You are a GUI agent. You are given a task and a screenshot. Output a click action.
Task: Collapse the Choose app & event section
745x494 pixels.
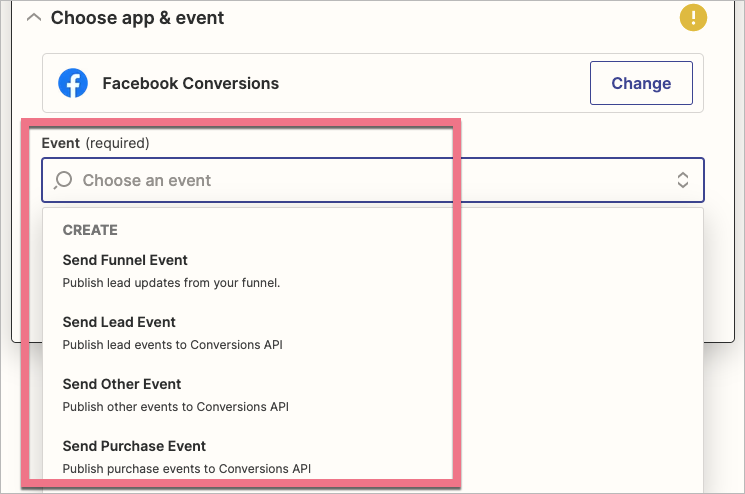coord(33,17)
